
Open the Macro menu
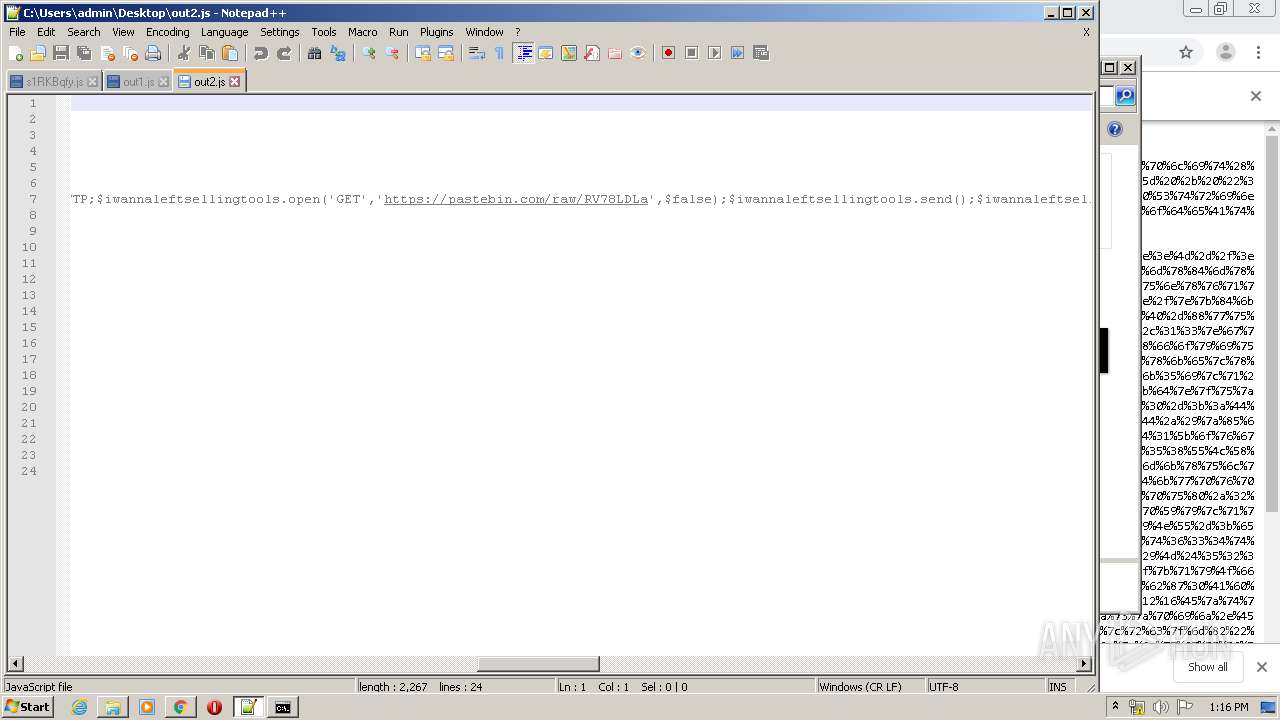coord(362,32)
